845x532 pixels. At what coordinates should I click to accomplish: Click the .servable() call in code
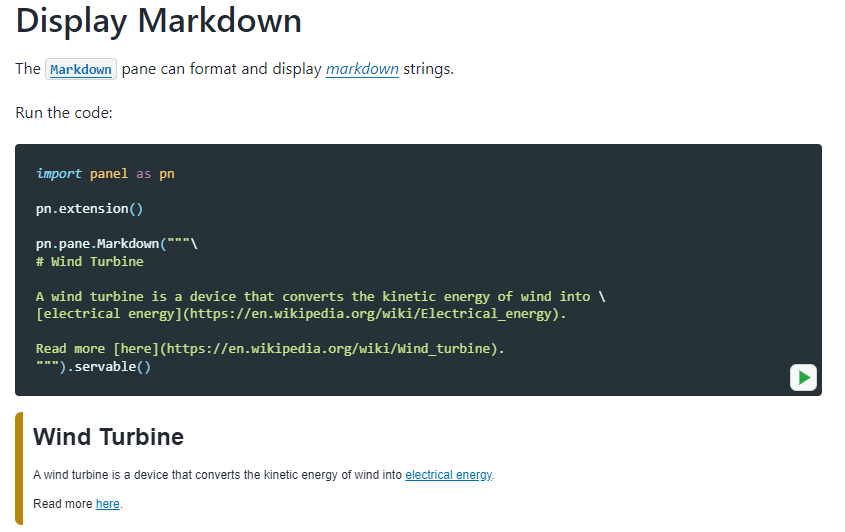(109, 367)
